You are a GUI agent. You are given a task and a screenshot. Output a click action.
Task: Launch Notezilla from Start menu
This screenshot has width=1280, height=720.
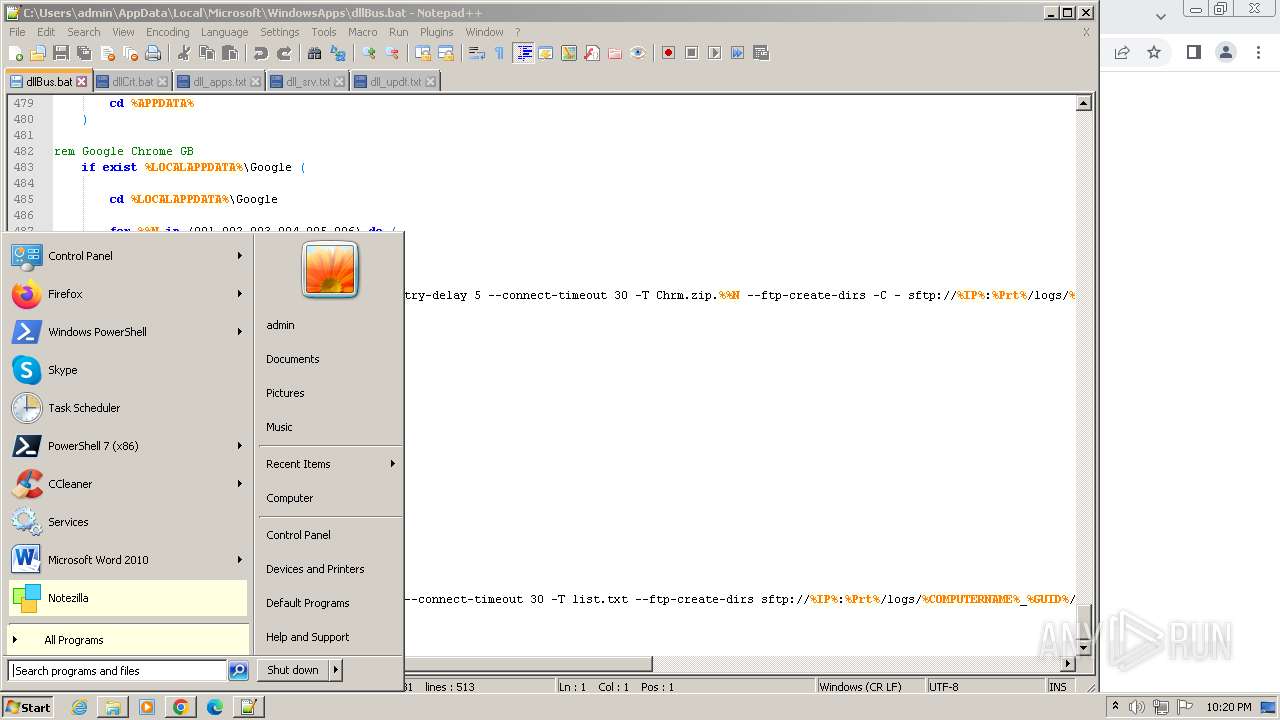point(128,598)
